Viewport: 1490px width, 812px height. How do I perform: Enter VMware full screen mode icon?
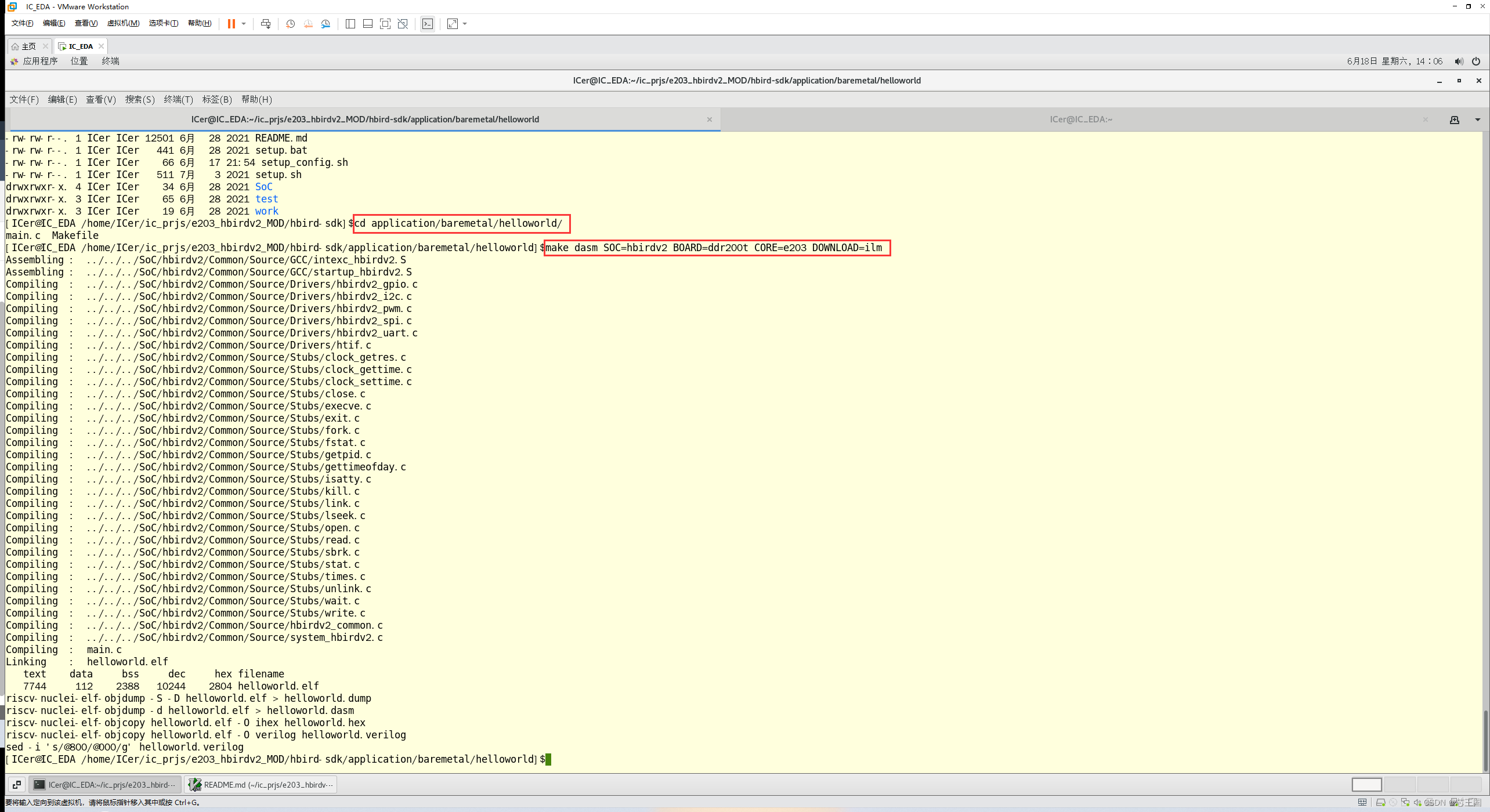pos(385,24)
